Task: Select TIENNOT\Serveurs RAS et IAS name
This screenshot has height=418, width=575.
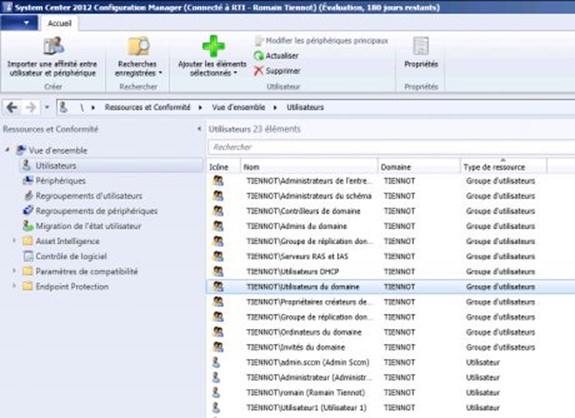Action: point(297,256)
